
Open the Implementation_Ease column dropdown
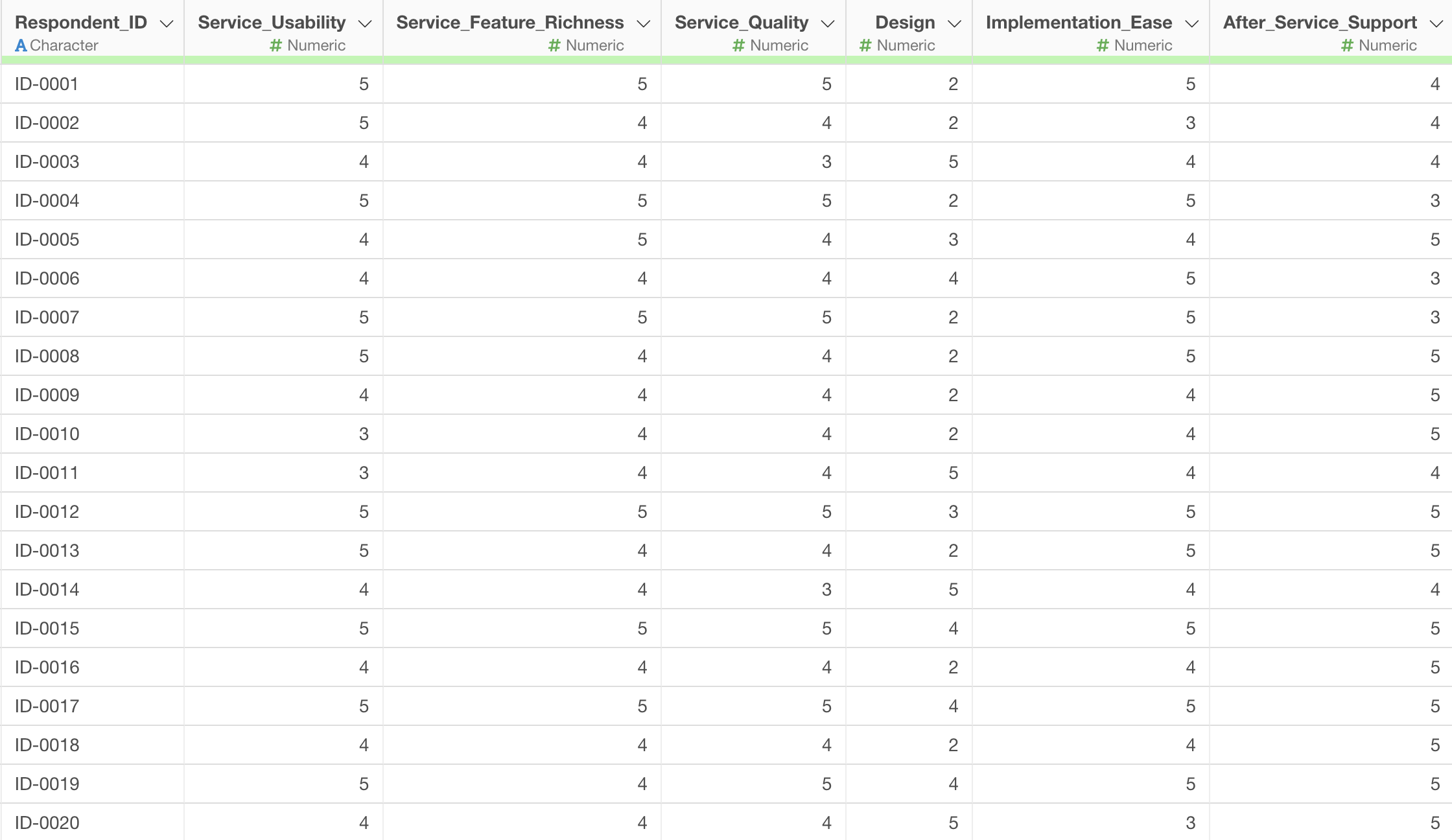coord(1191,24)
